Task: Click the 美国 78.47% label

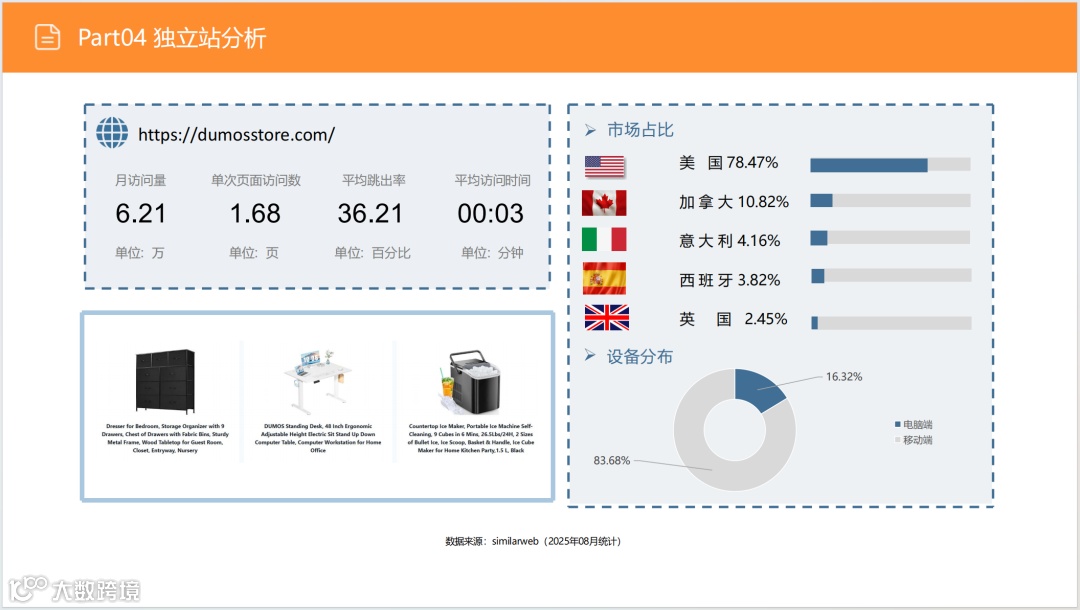Action: (729, 162)
